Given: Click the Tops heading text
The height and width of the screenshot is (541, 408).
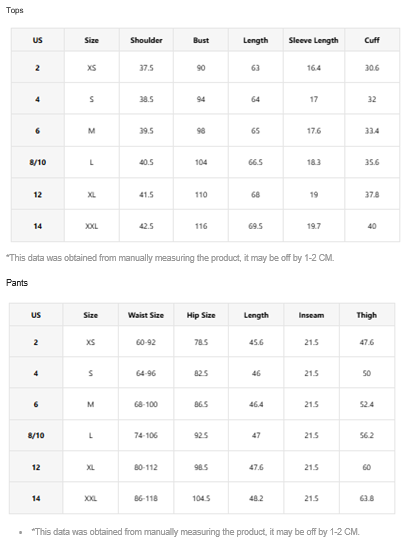Looking at the screenshot, I should coord(14,10).
